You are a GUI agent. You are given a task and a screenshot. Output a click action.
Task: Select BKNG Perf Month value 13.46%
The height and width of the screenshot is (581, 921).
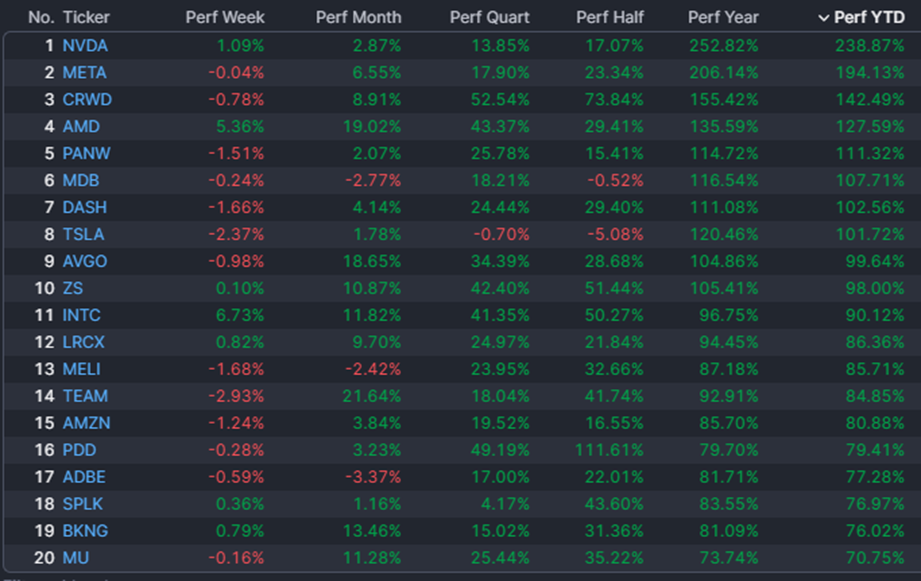pos(372,531)
